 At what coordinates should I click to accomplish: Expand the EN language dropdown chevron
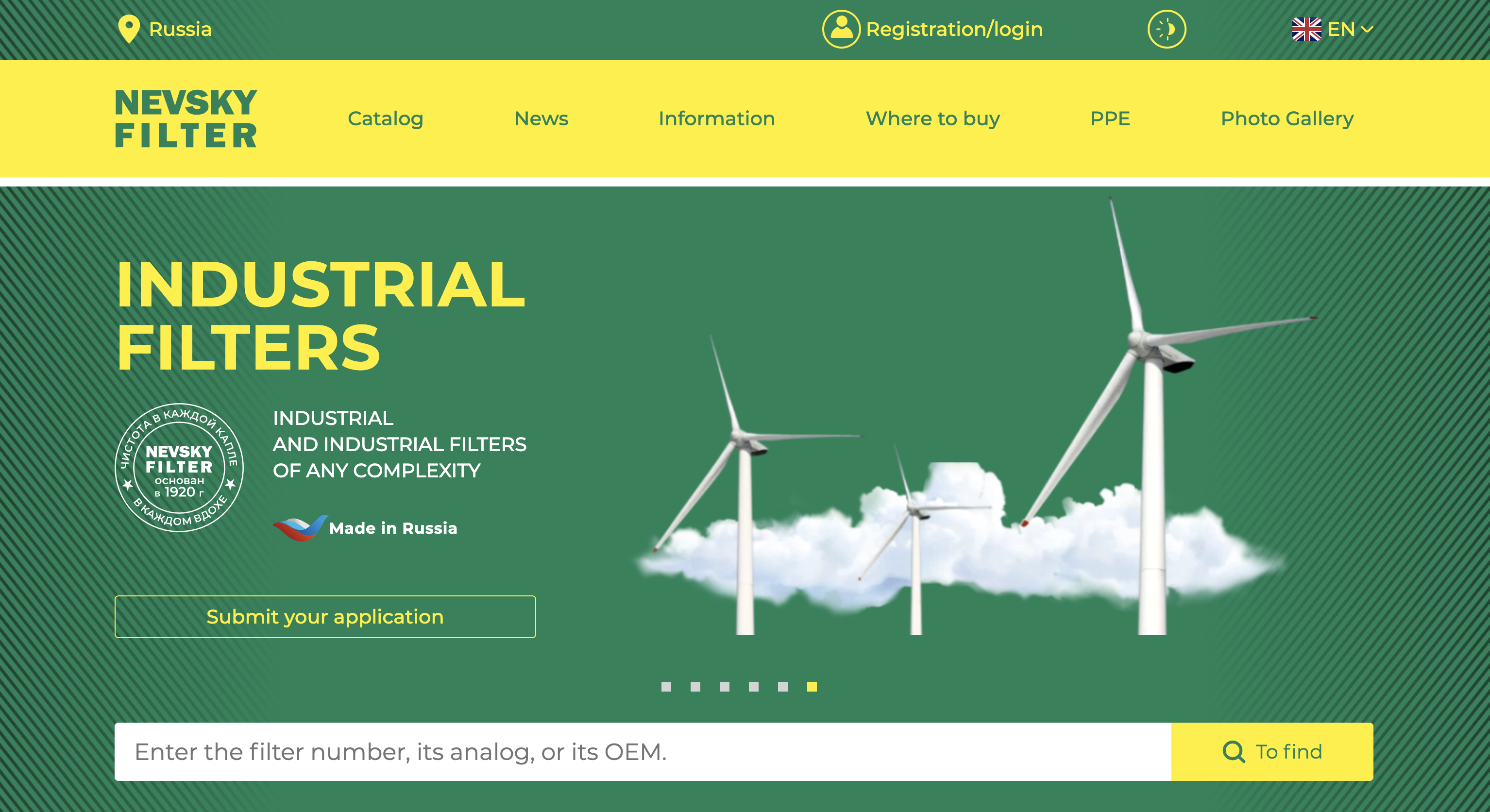(1368, 30)
